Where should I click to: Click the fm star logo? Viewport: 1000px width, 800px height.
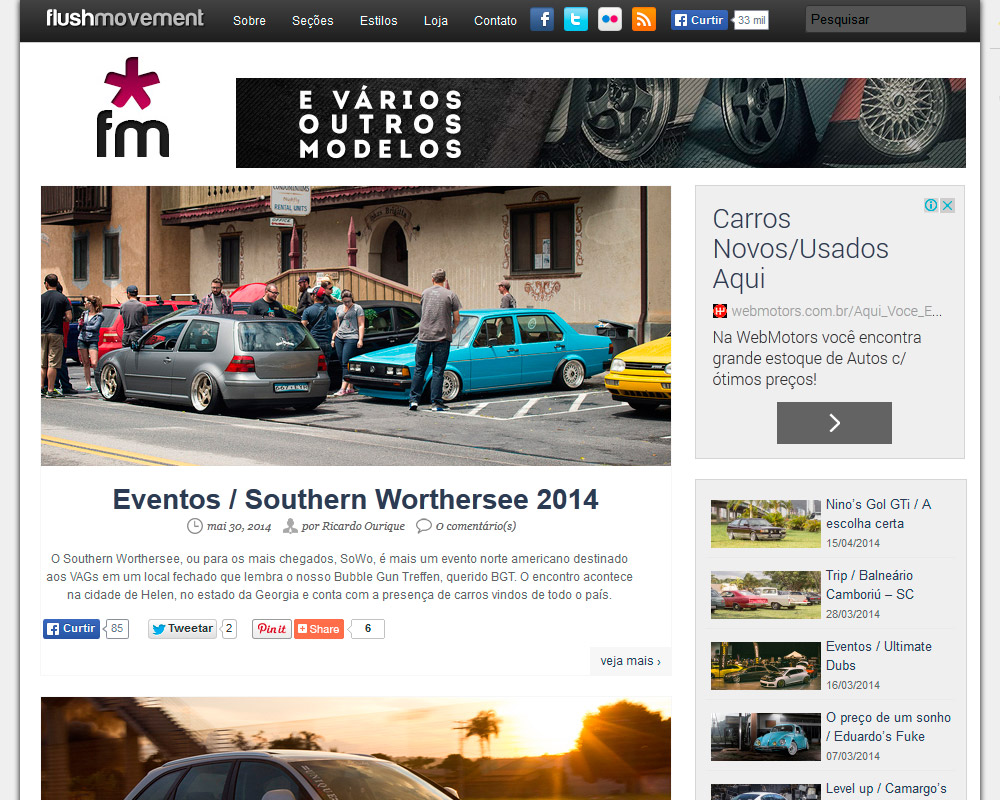[133, 107]
